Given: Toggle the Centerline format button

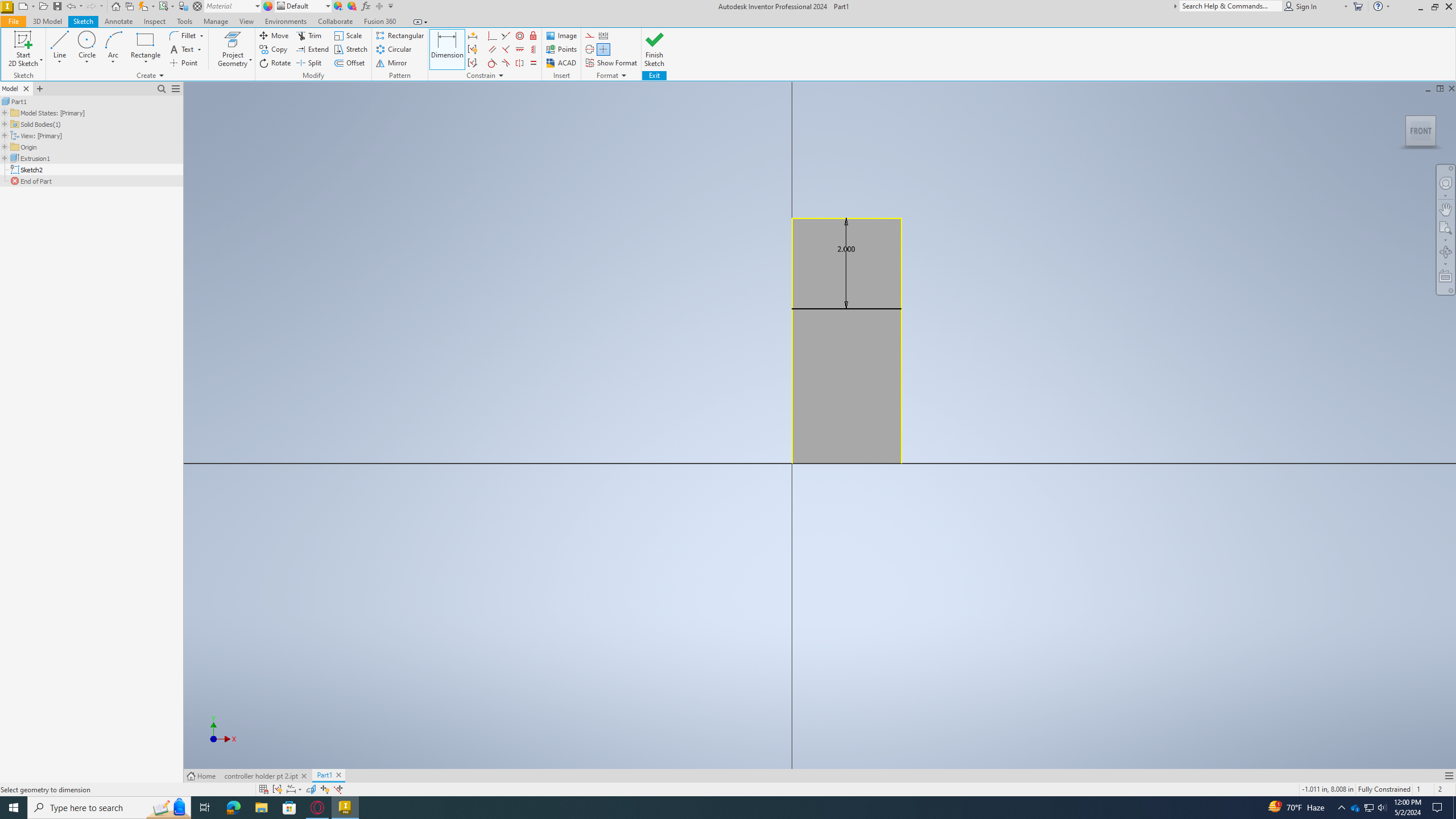Looking at the screenshot, I should (590, 49).
